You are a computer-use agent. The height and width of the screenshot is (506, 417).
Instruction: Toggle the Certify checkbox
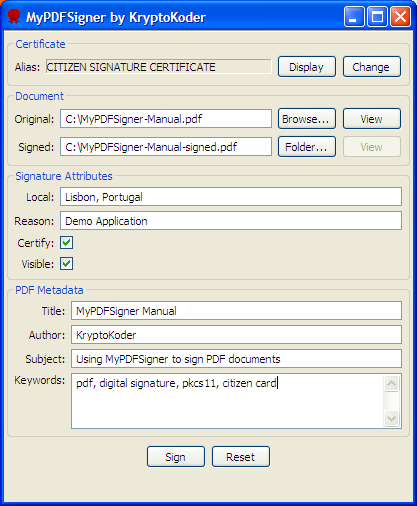click(66, 243)
